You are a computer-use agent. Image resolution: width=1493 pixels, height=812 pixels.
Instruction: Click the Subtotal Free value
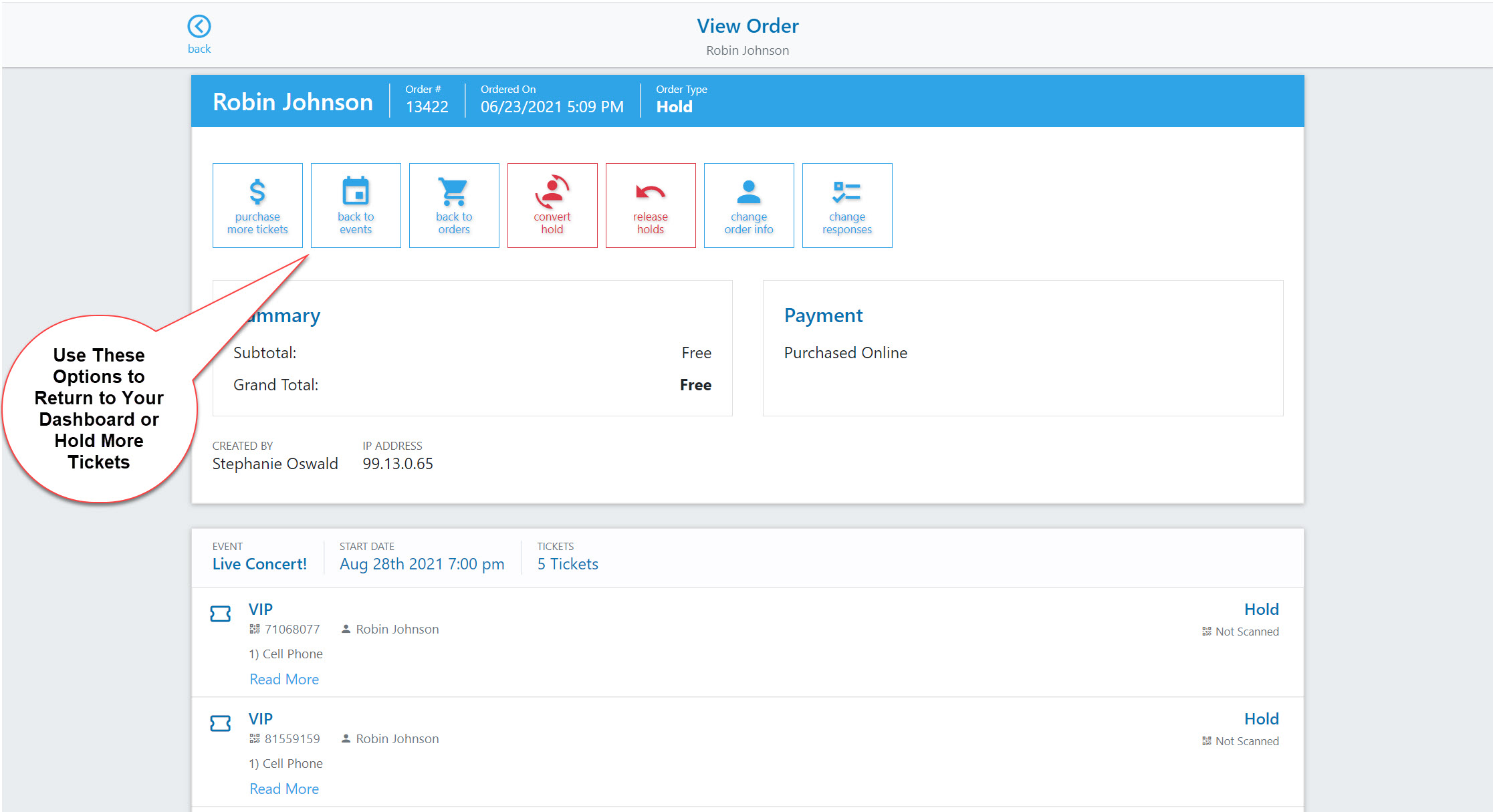pyautogui.click(x=696, y=353)
